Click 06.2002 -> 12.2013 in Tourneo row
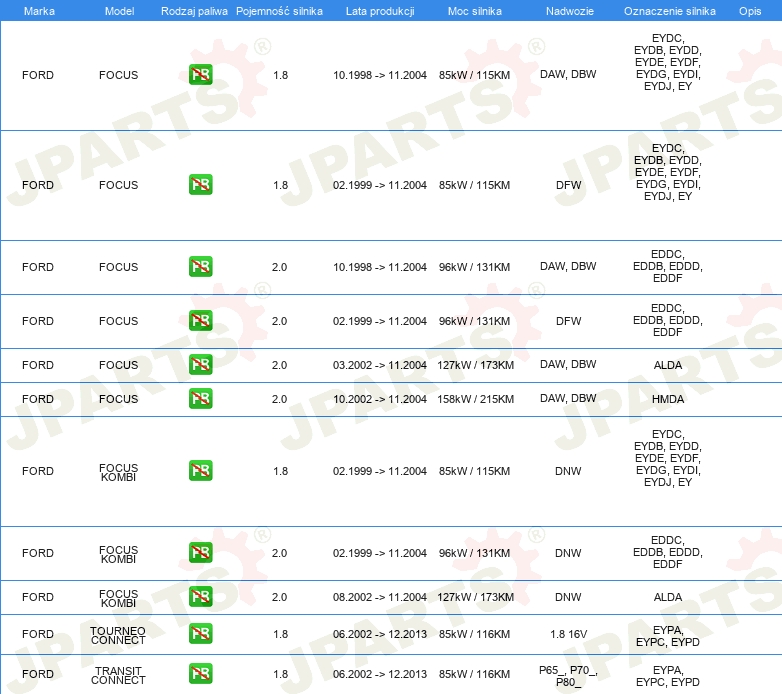The width and height of the screenshot is (782, 694). (380, 634)
